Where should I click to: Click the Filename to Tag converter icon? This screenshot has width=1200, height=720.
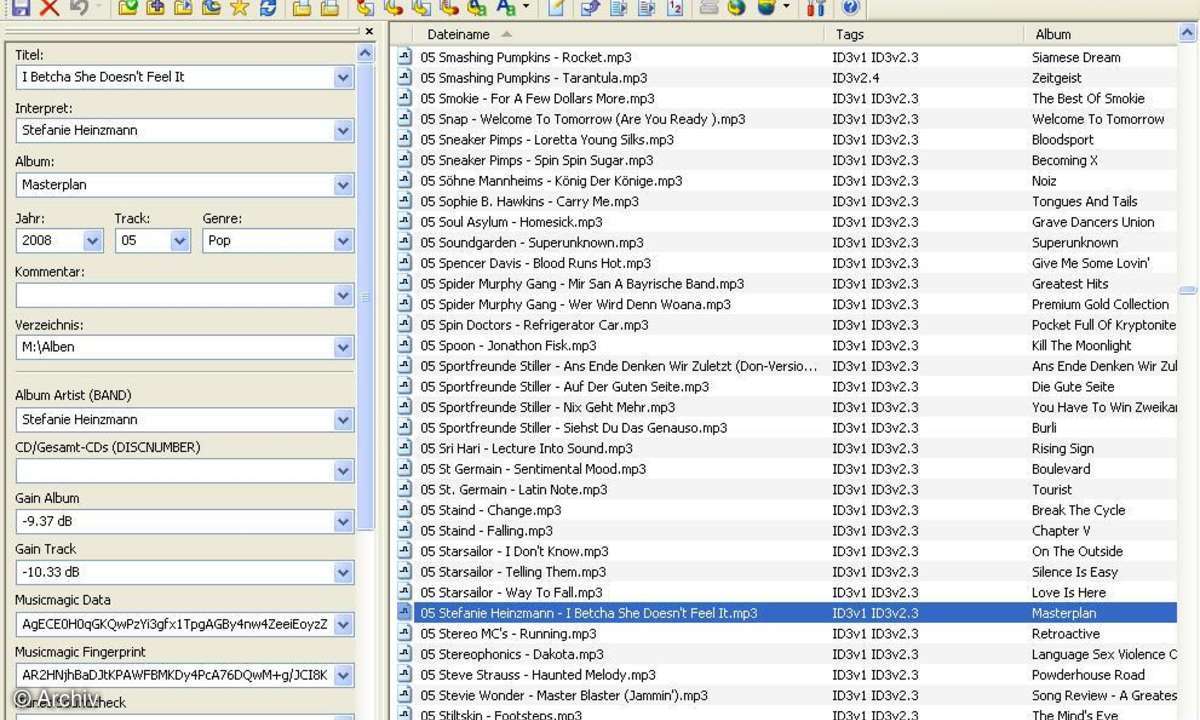(393, 8)
